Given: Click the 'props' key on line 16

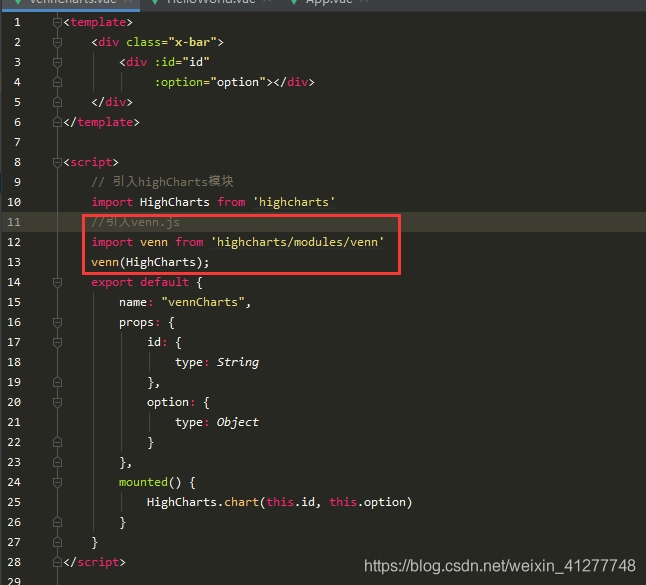Looking at the screenshot, I should click(136, 323).
